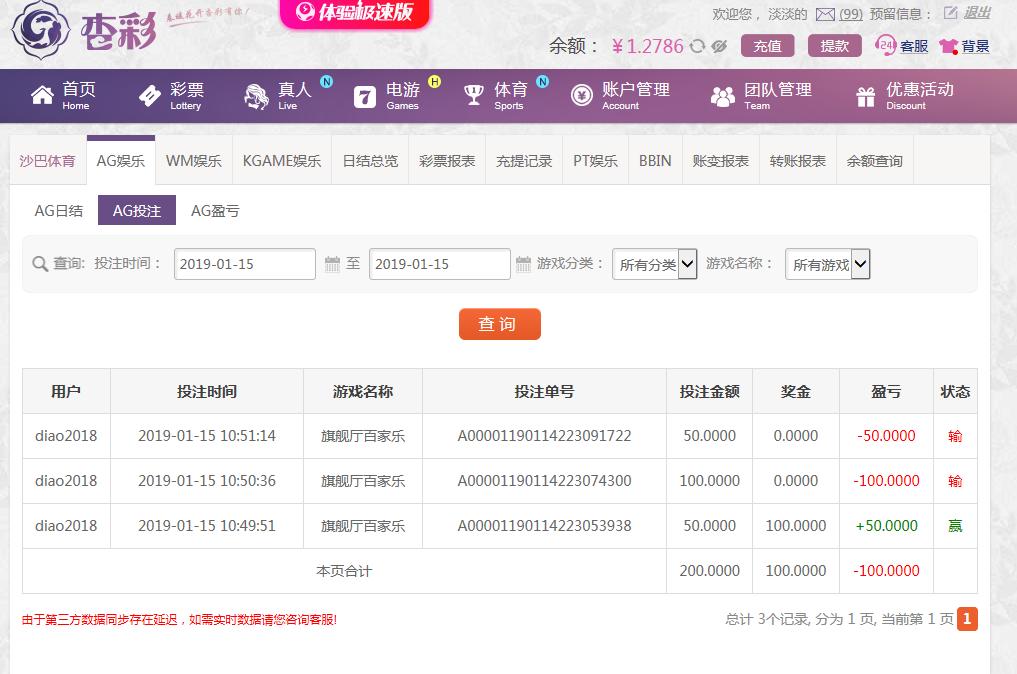Image resolution: width=1017 pixels, height=674 pixels.
Task: Click the 24h customer service icon
Action: (885, 45)
